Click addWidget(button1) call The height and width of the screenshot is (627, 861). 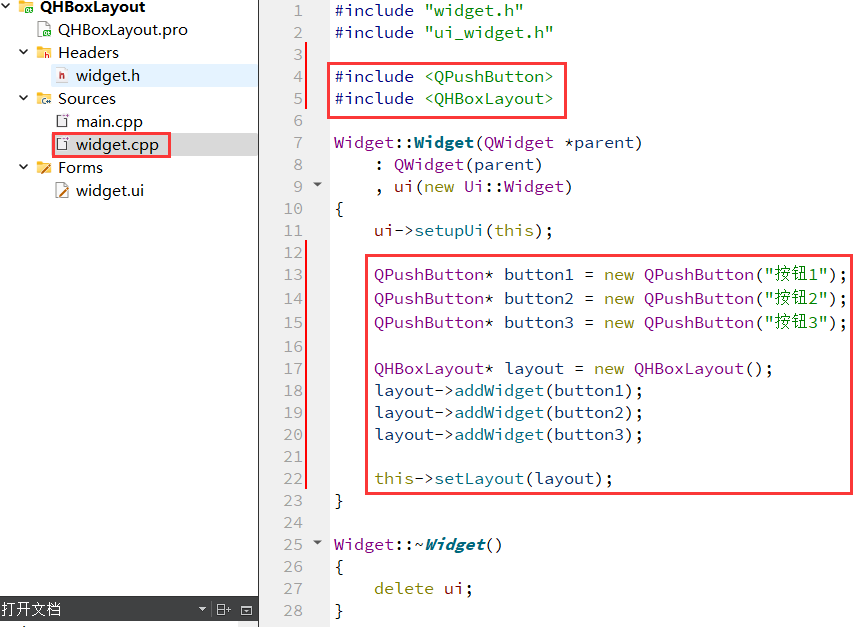pos(544,391)
